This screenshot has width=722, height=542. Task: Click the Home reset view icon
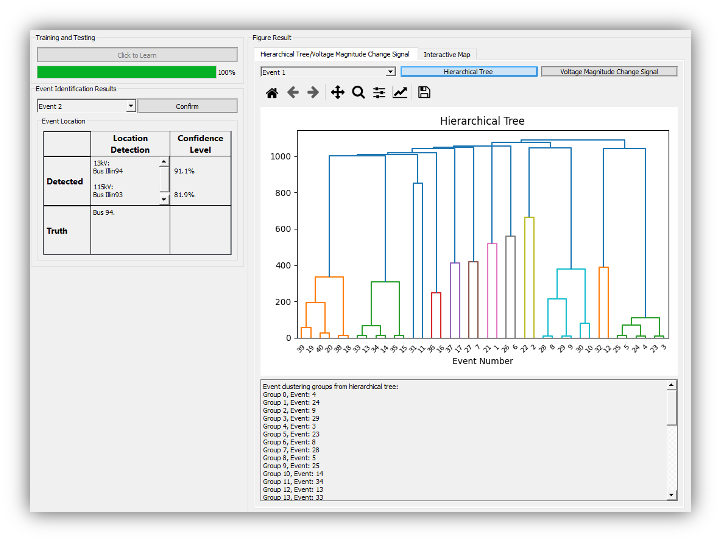coord(272,92)
